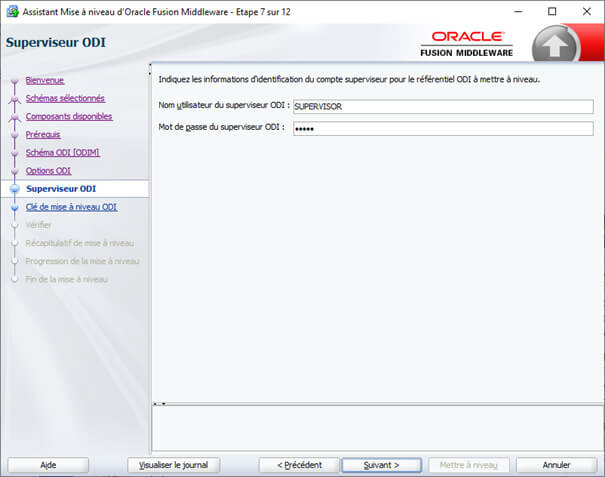Maximize the upgrade assistant window
This screenshot has width=605, height=477.
click(552, 12)
